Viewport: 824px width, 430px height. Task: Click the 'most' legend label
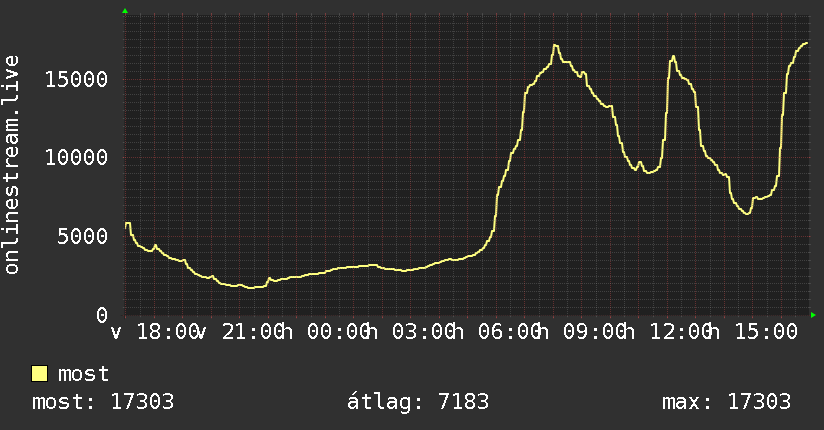pyautogui.click(x=83, y=374)
